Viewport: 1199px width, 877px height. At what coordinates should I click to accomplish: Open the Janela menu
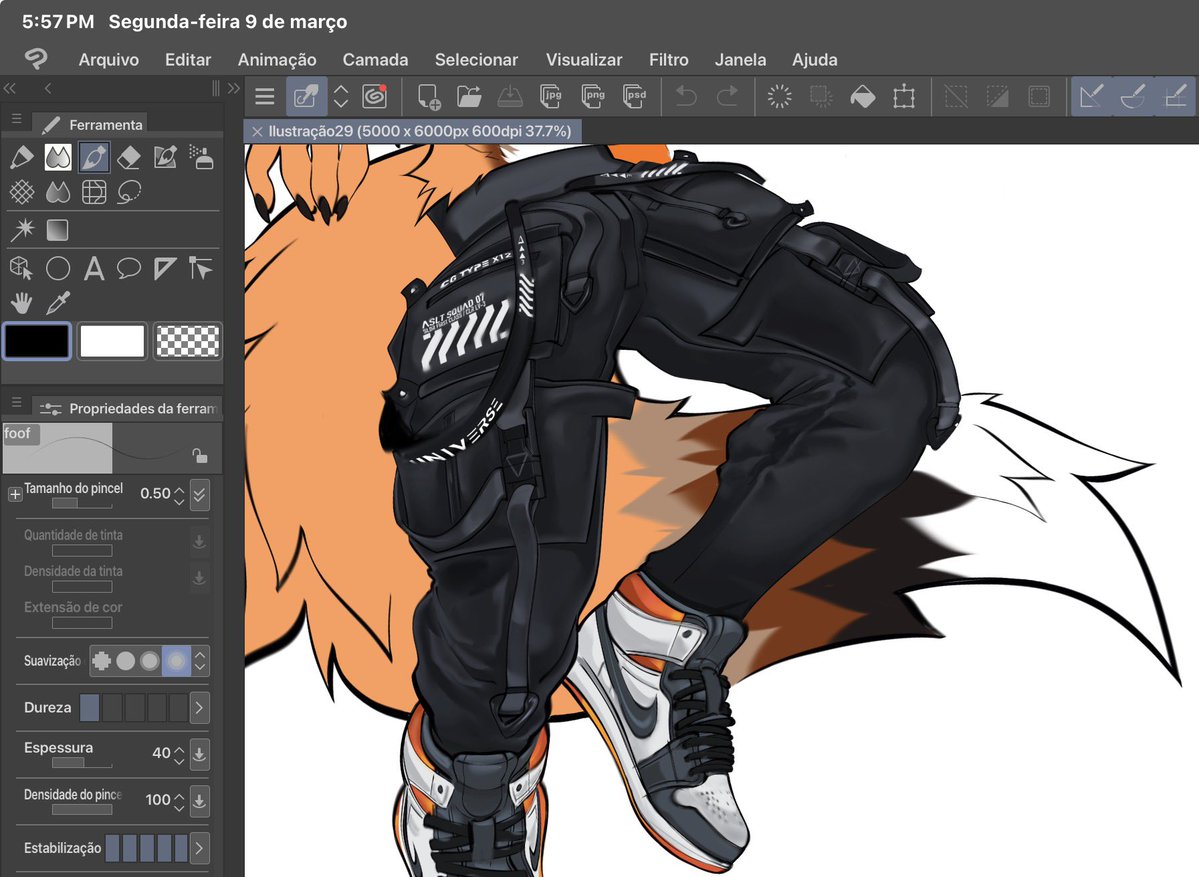(x=740, y=60)
